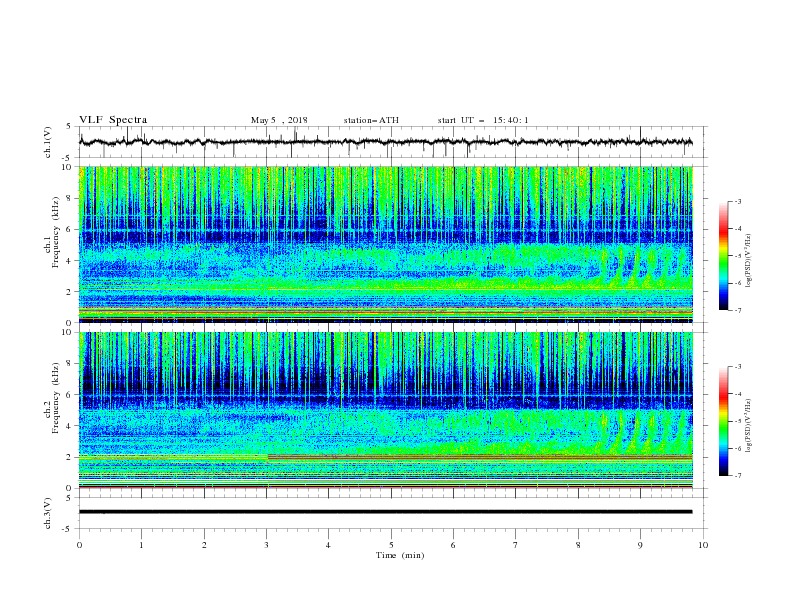Click time axis tick label "7"
The image size is (792, 612).
click(516, 545)
